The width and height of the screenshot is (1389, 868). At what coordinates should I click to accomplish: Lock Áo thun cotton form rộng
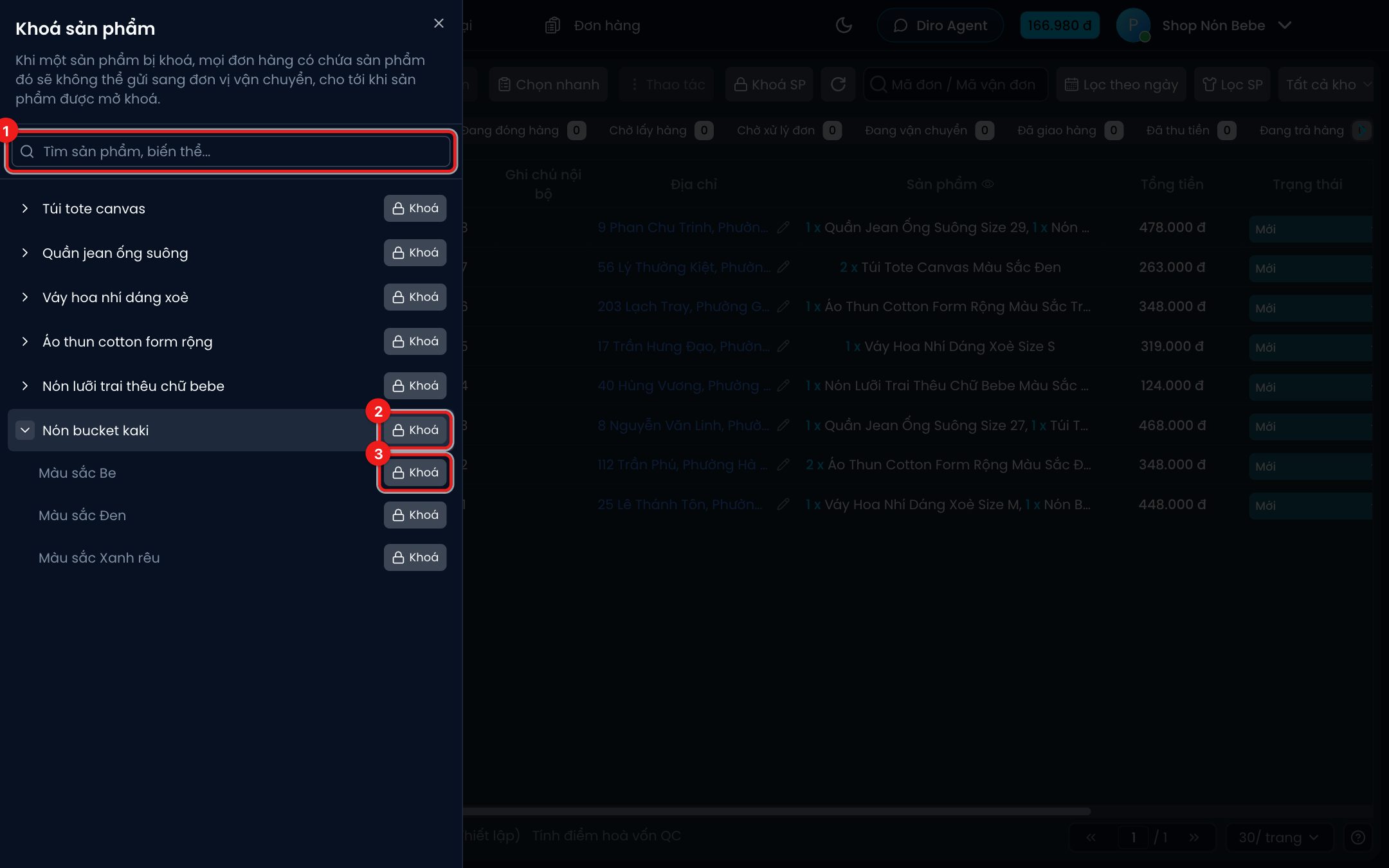coord(415,341)
